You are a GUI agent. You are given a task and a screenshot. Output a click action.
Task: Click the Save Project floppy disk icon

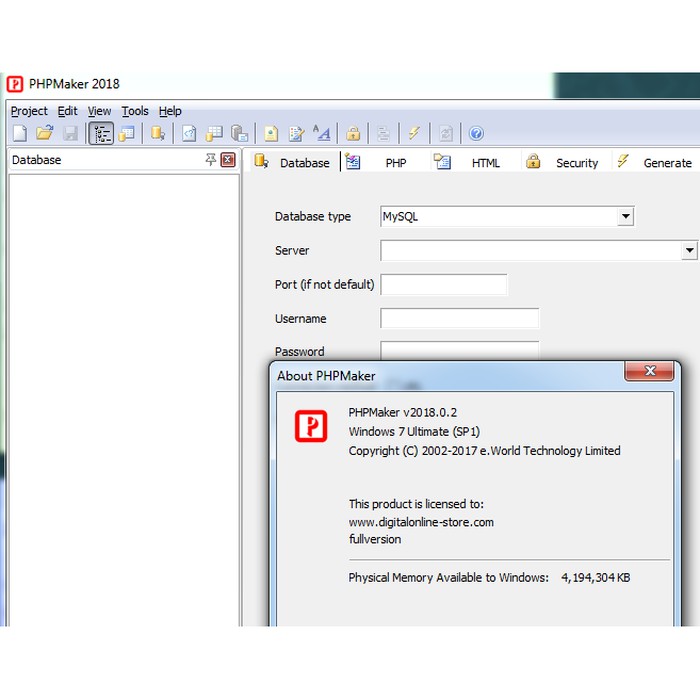click(x=70, y=133)
